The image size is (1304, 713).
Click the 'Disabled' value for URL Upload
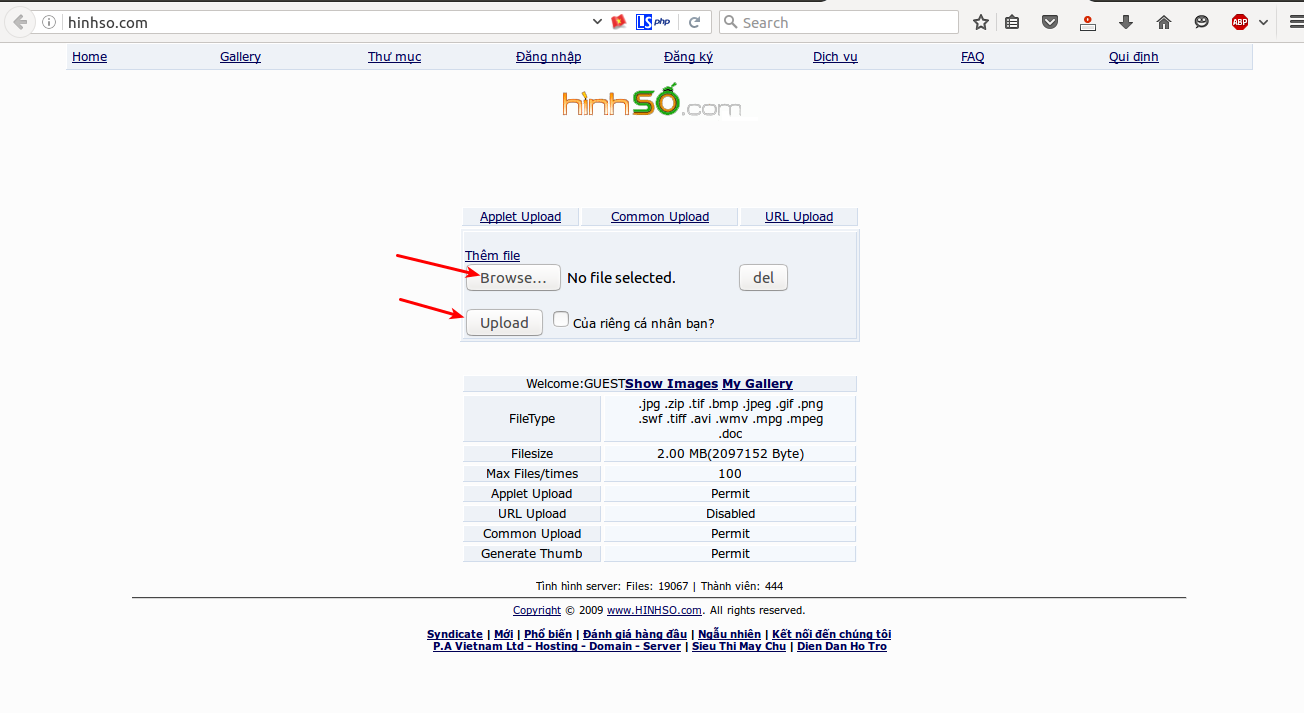coord(730,514)
